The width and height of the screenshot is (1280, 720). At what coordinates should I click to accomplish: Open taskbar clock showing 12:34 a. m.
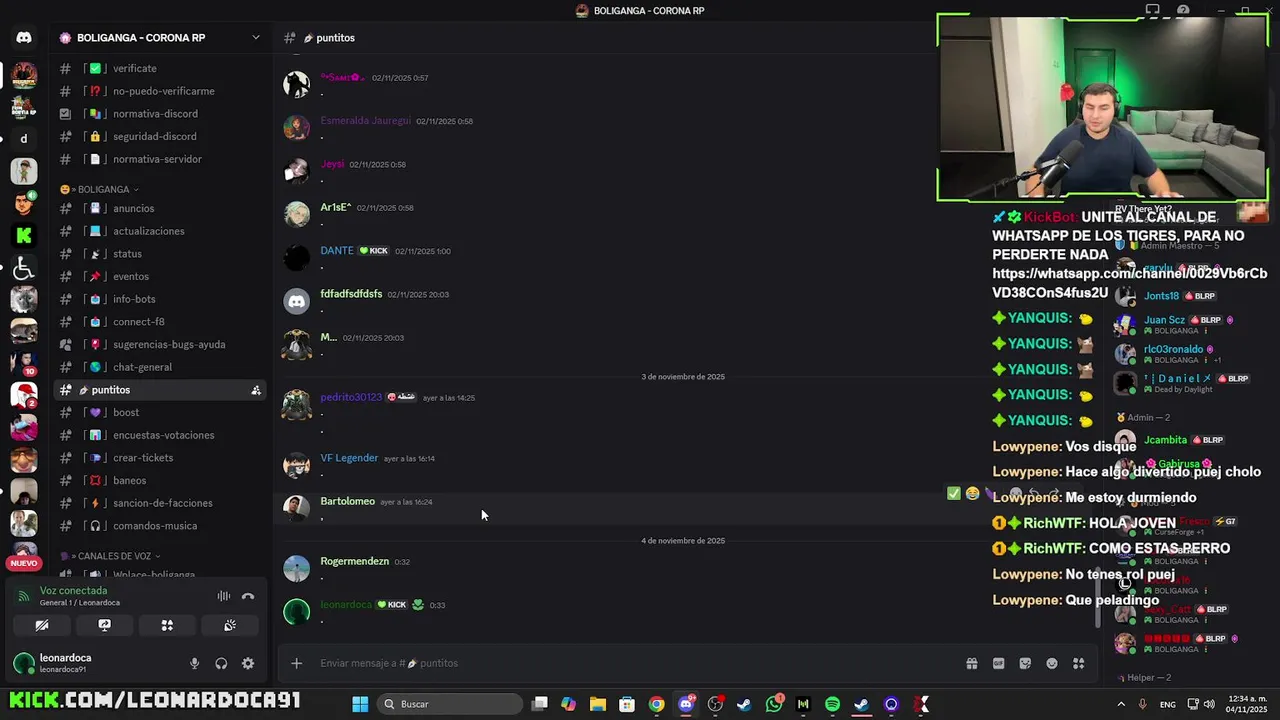(1245, 704)
